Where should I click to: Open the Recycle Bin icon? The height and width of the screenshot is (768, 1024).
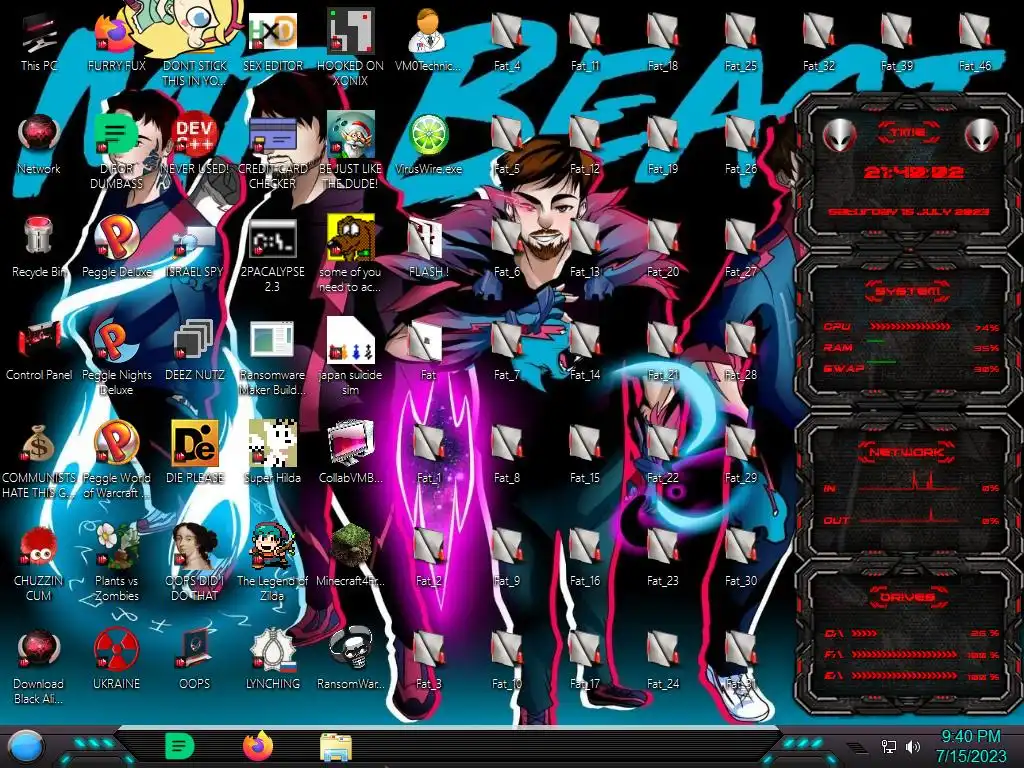point(39,248)
